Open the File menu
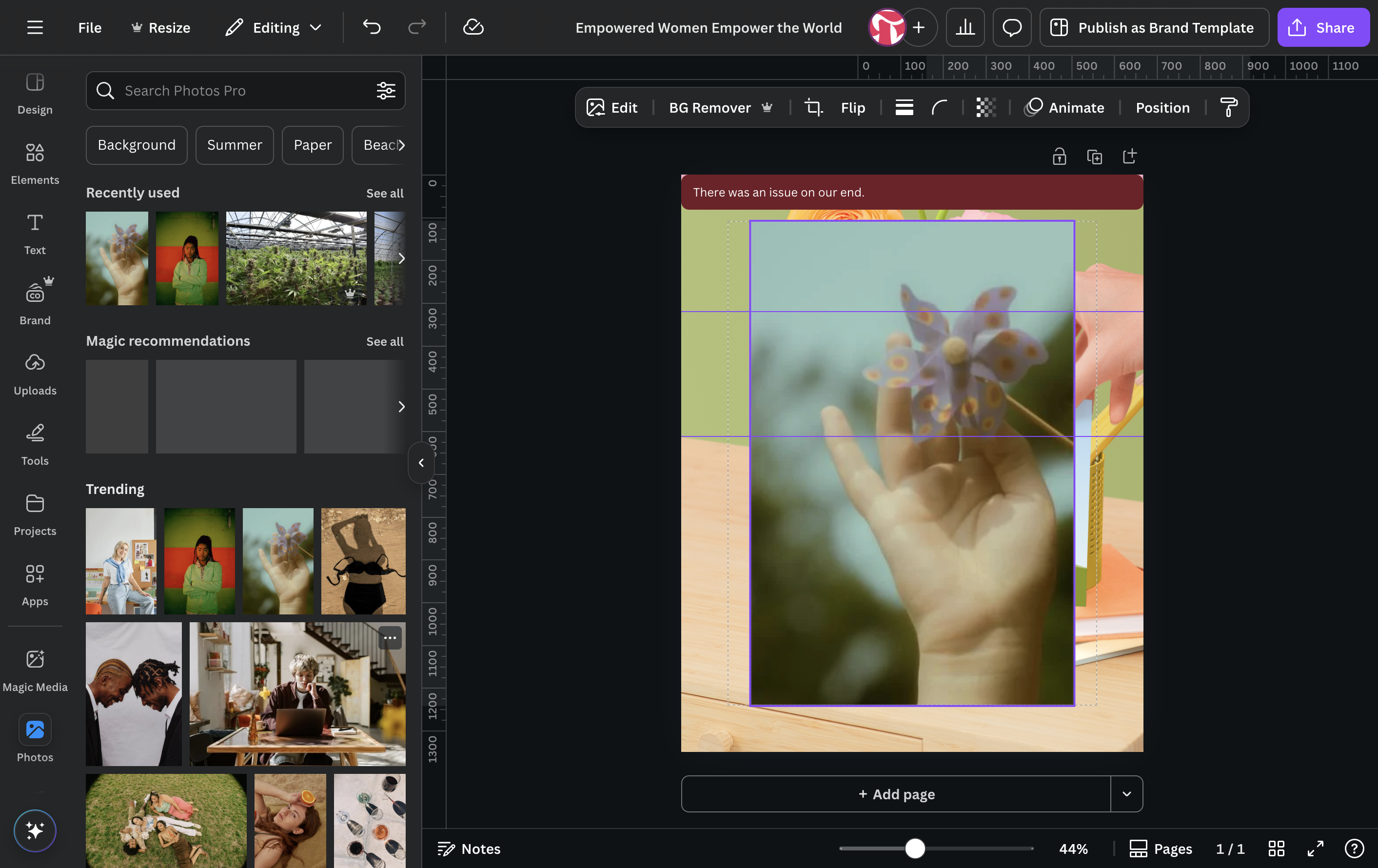 click(x=90, y=27)
